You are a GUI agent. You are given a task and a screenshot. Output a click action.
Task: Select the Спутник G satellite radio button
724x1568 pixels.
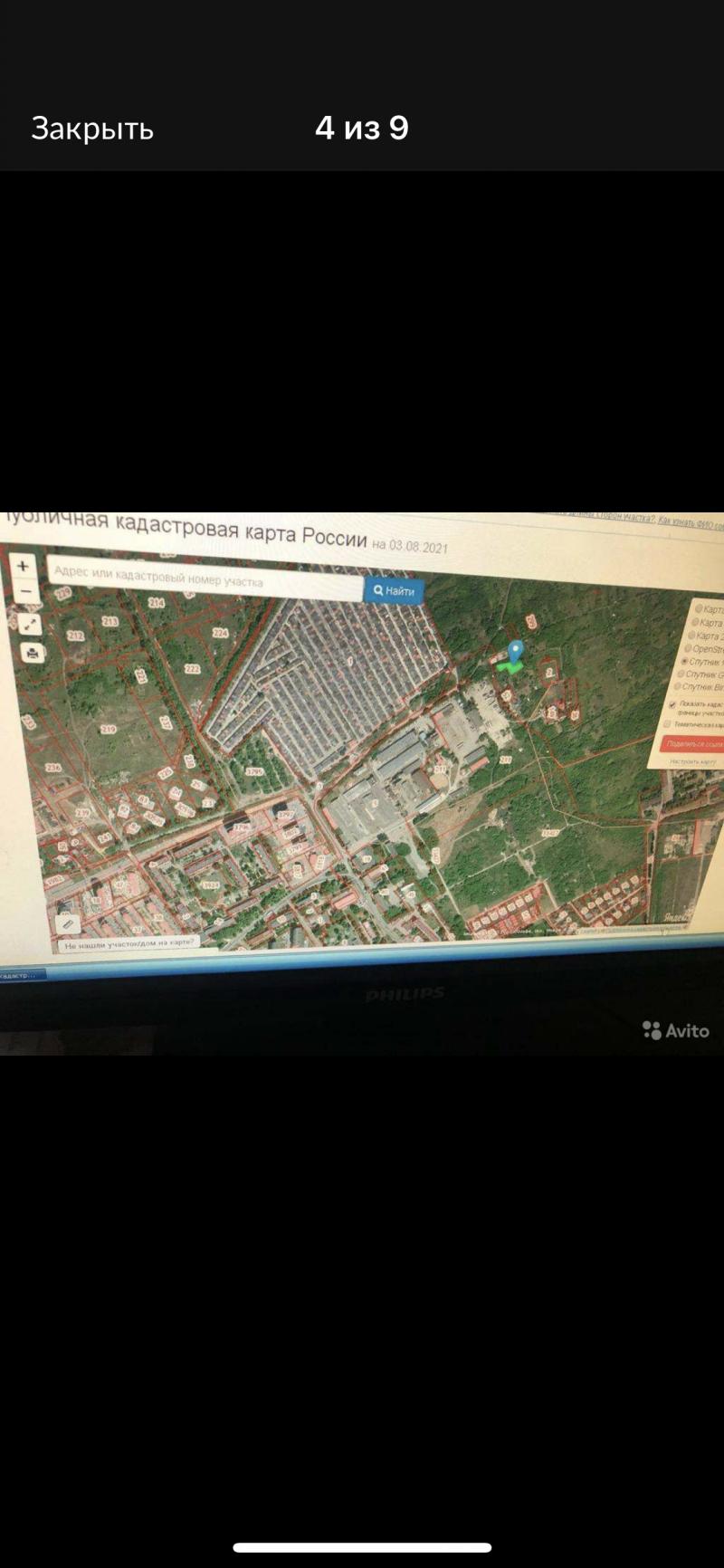click(x=681, y=674)
